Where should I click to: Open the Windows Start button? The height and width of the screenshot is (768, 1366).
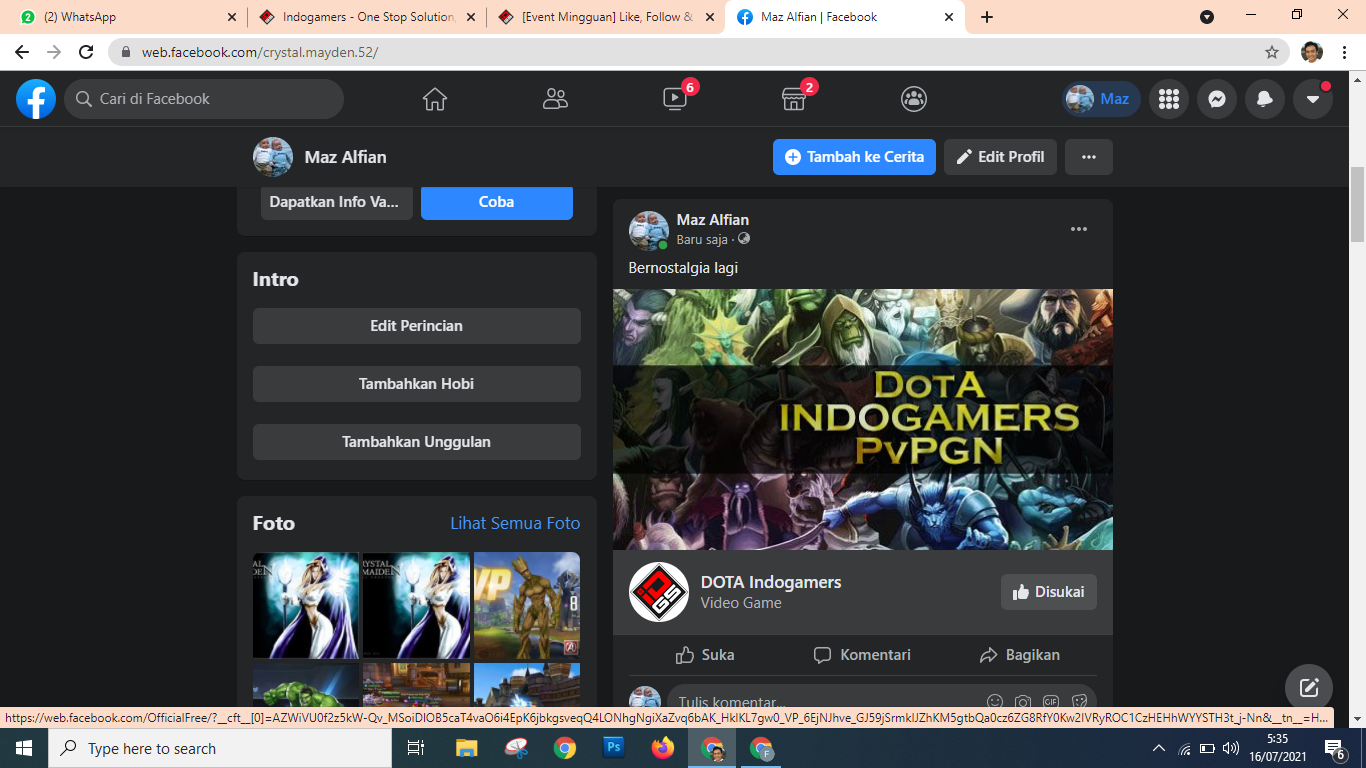point(24,748)
